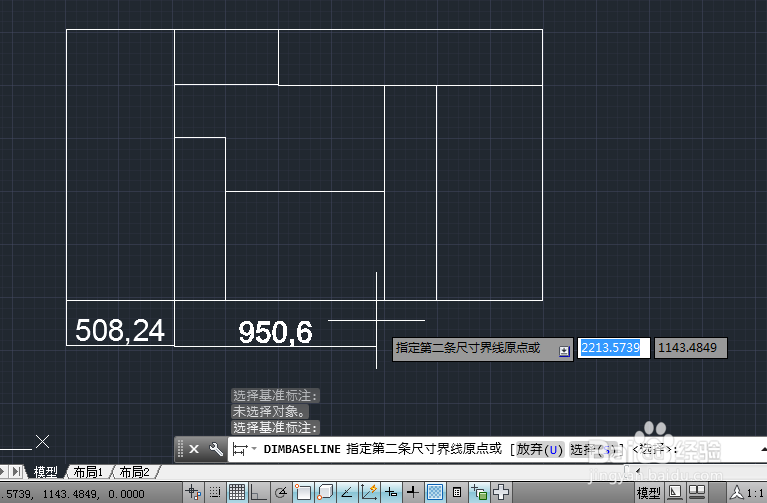Click the coordinates readout in status bar
Viewport: 767px width, 503px height.
coord(73,494)
